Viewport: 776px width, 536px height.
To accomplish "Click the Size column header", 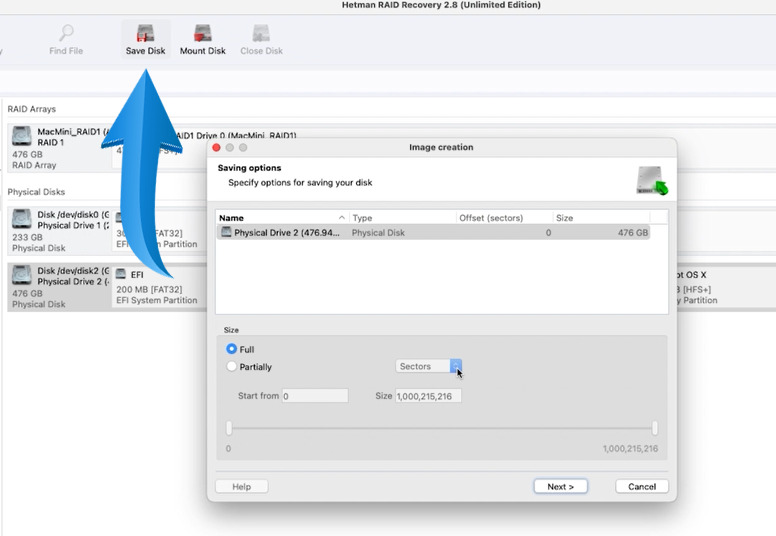I will (x=601, y=218).
